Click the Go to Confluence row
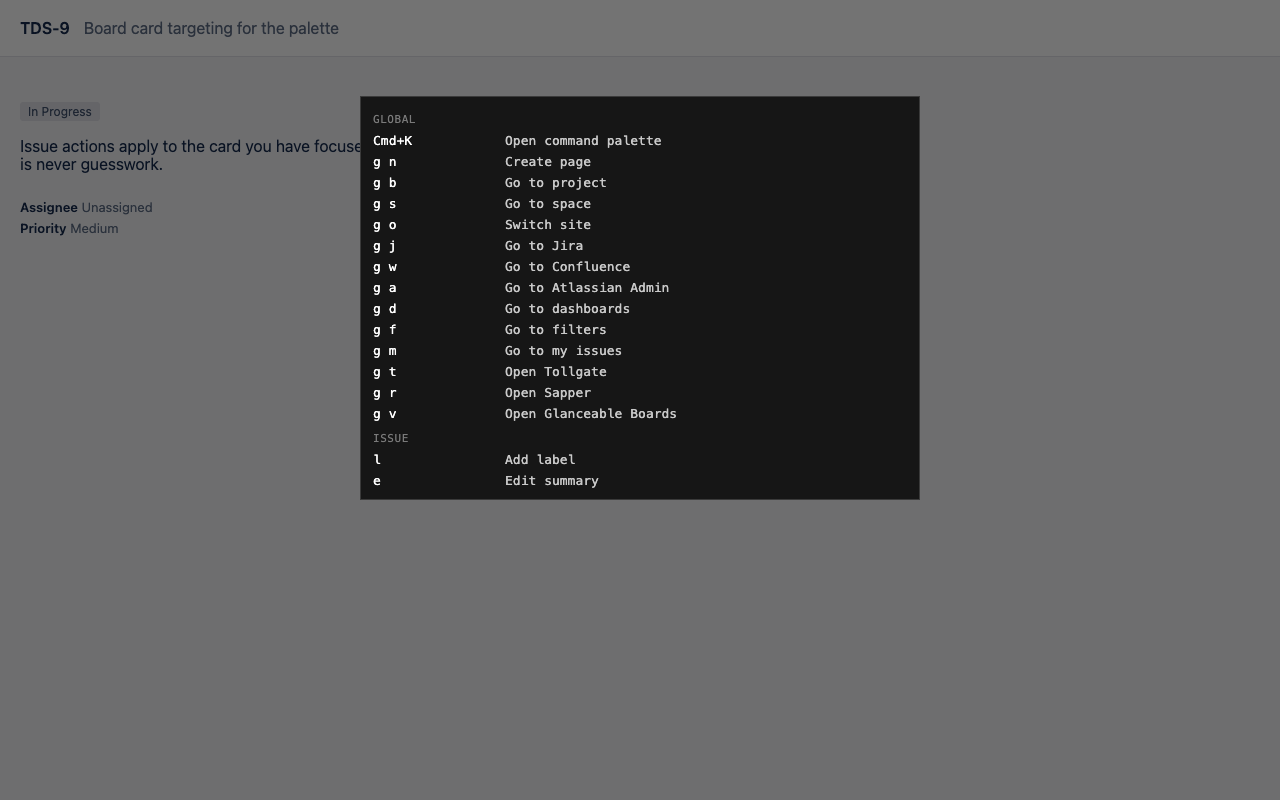The image size is (1280, 800). point(640,267)
